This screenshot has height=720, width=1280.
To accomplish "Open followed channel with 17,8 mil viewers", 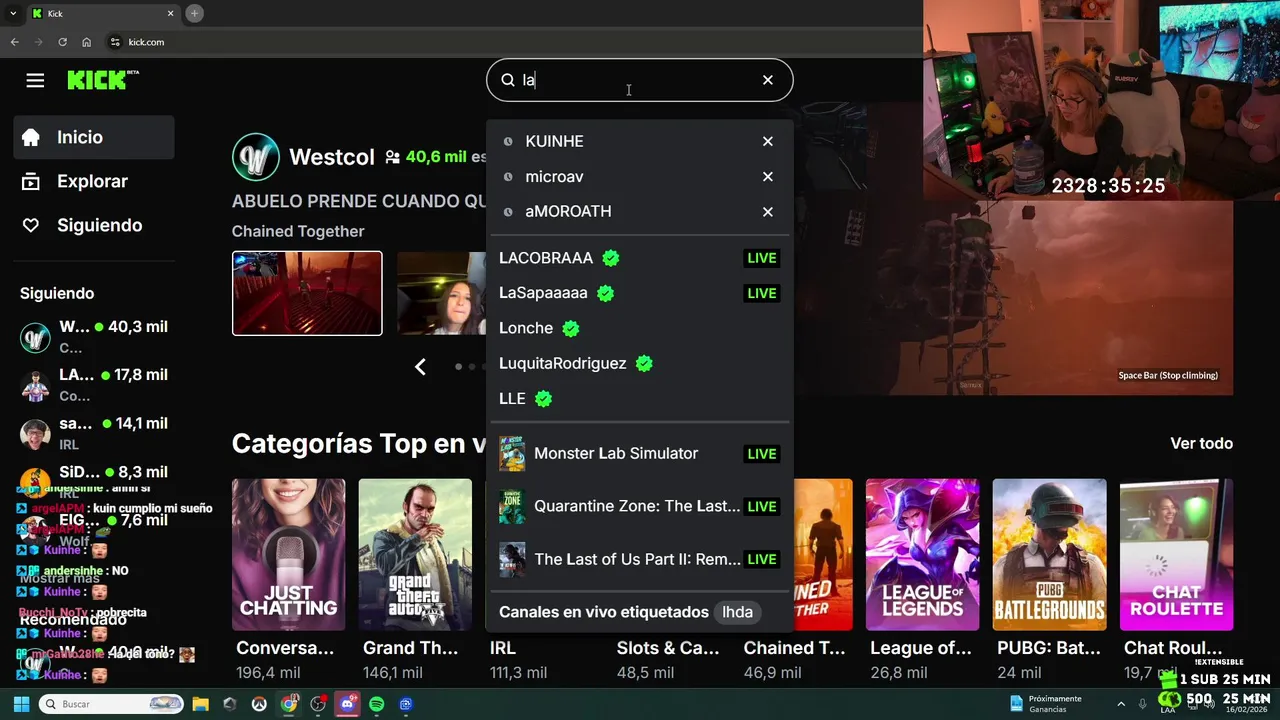I will pos(94,385).
